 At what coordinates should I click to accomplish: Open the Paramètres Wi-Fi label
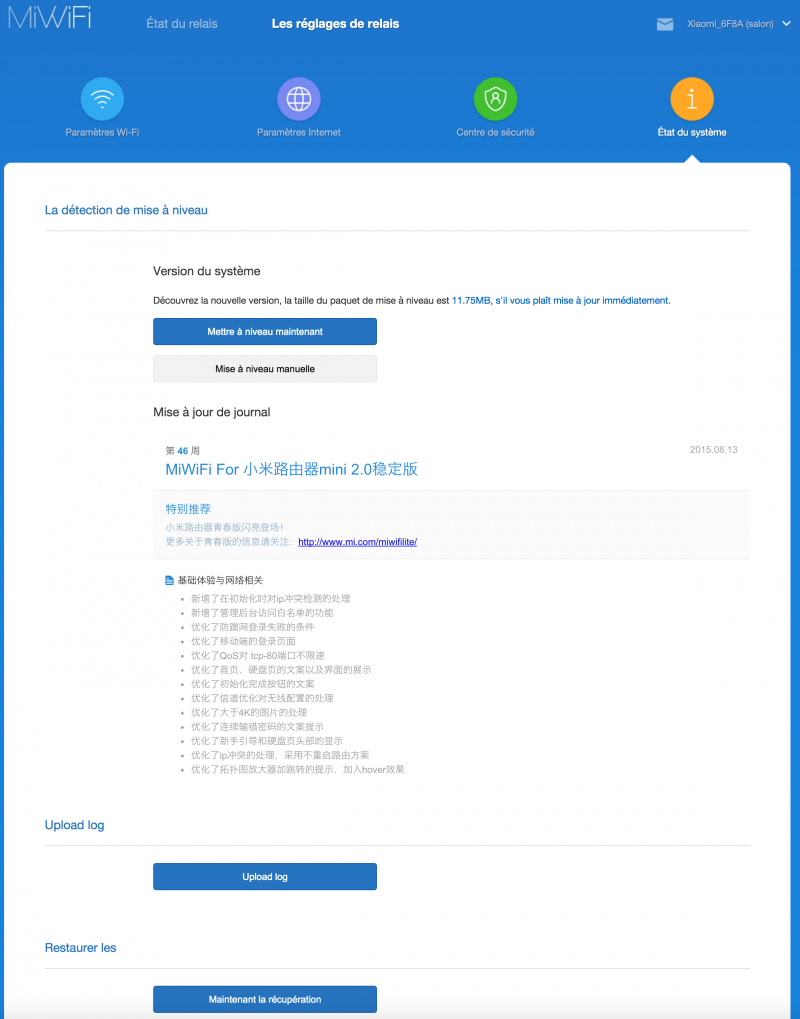102,133
